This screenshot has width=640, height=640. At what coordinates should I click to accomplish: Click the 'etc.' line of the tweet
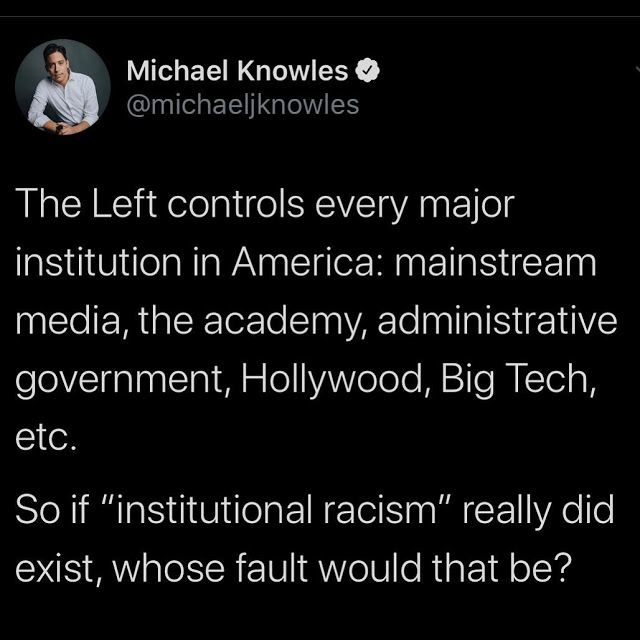(46, 438)
